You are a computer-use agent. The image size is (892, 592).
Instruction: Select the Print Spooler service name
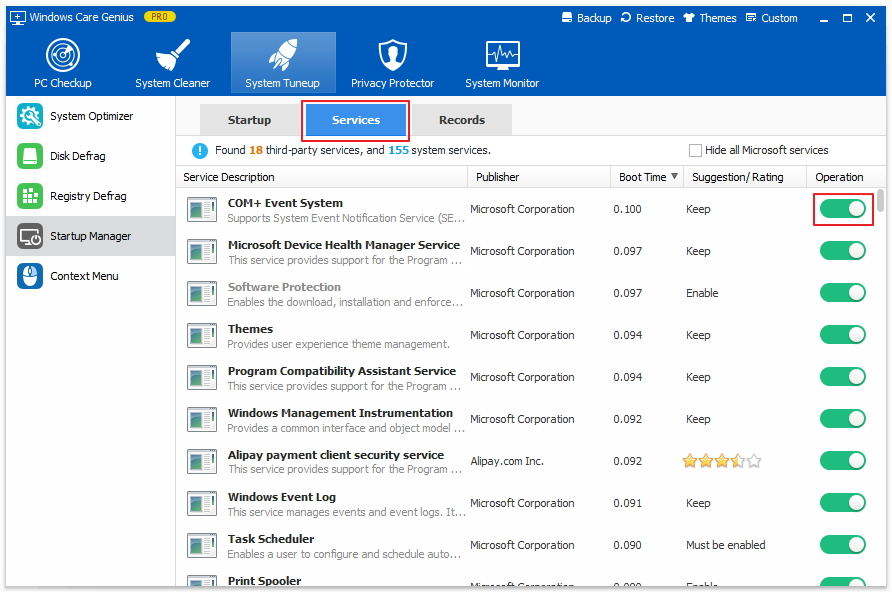(265, 581)
